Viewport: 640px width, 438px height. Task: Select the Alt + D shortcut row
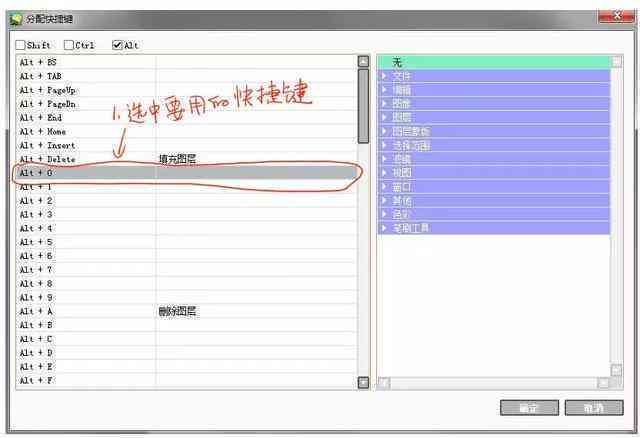(187, 353)
